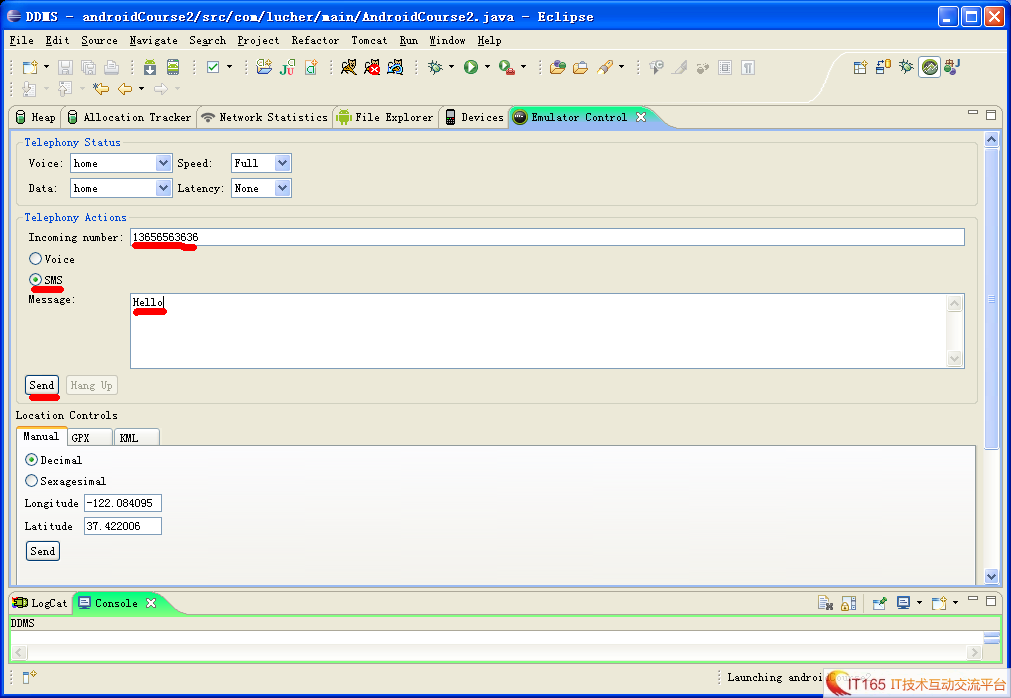Click the Debug bug icon in the toolbar

(436, 67)
